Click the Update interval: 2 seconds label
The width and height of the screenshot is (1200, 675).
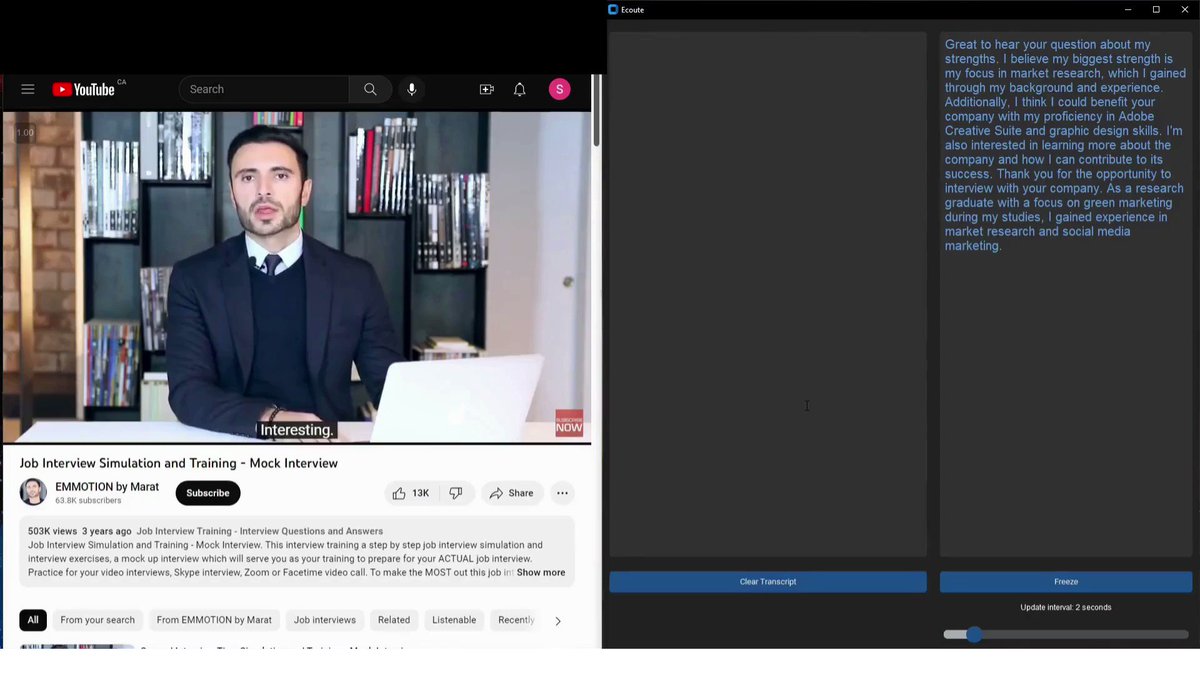[1066, 607]
